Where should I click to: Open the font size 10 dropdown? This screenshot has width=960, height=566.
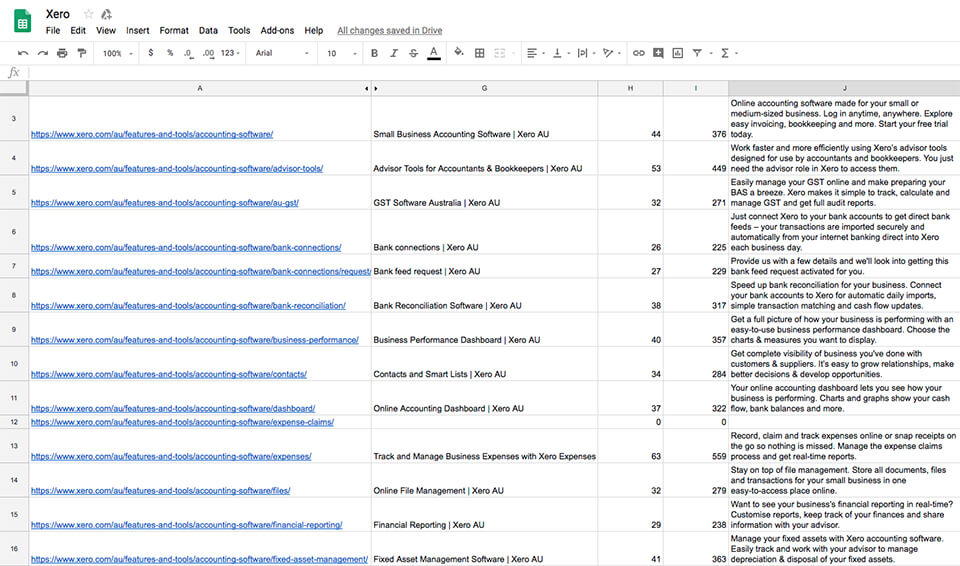pos(341,53)
